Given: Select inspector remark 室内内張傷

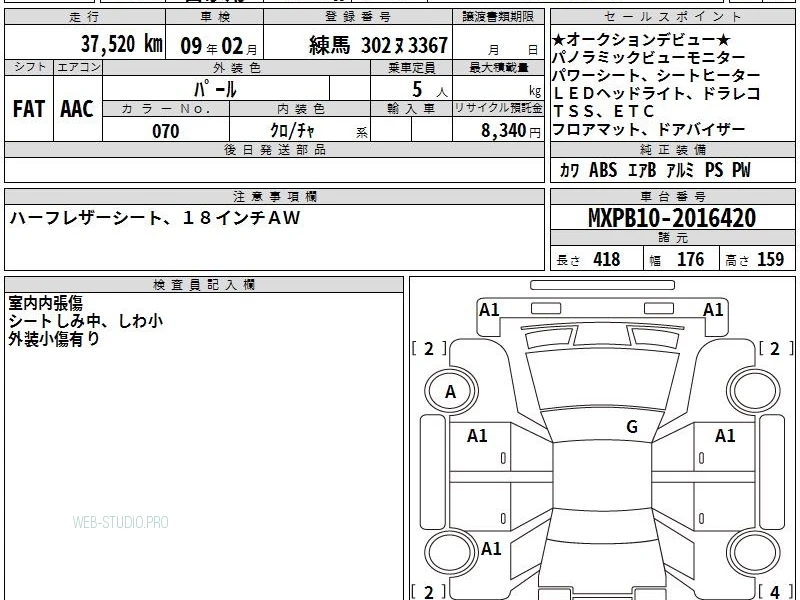Looking at the screenshot, I should 45,303.
